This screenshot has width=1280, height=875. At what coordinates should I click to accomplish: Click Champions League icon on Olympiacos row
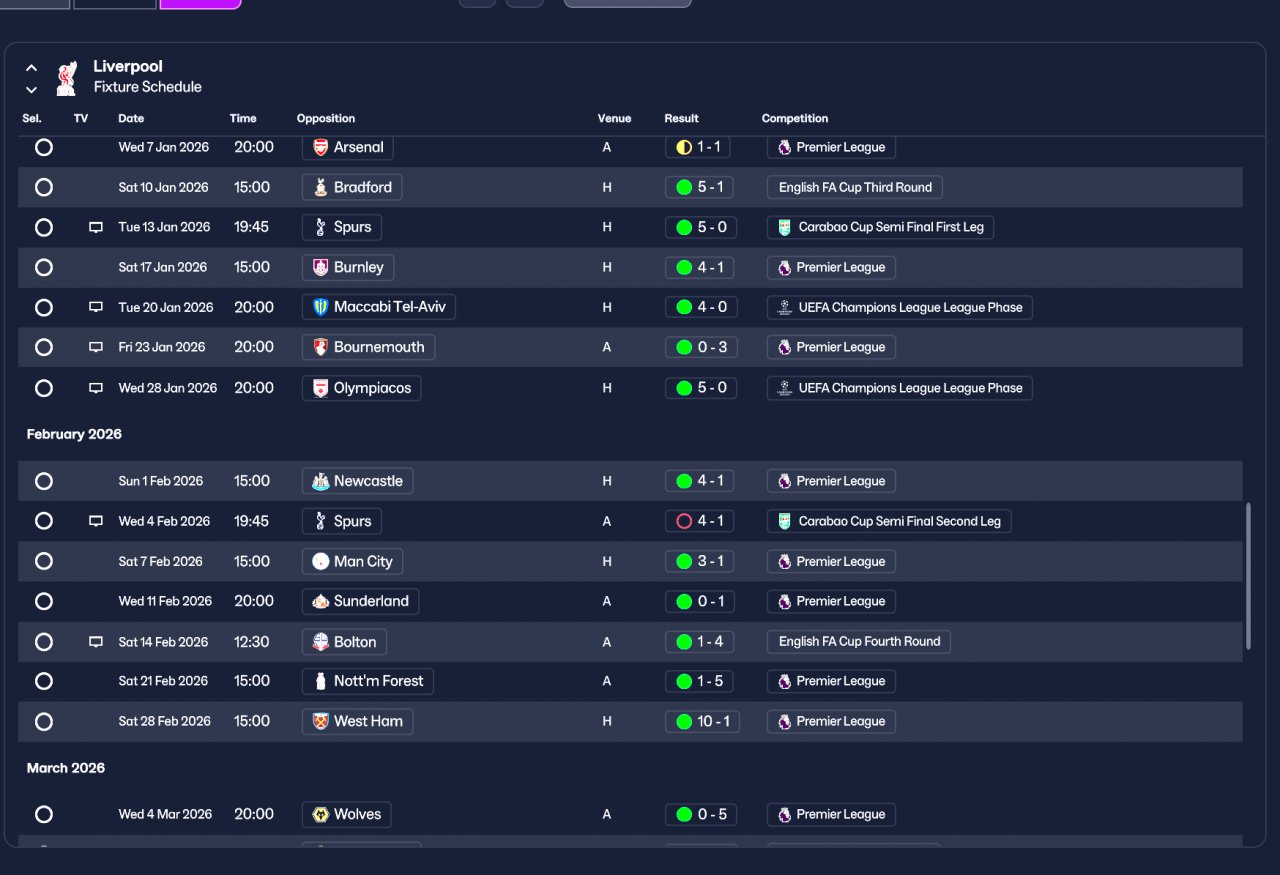[x=785, y=388]
